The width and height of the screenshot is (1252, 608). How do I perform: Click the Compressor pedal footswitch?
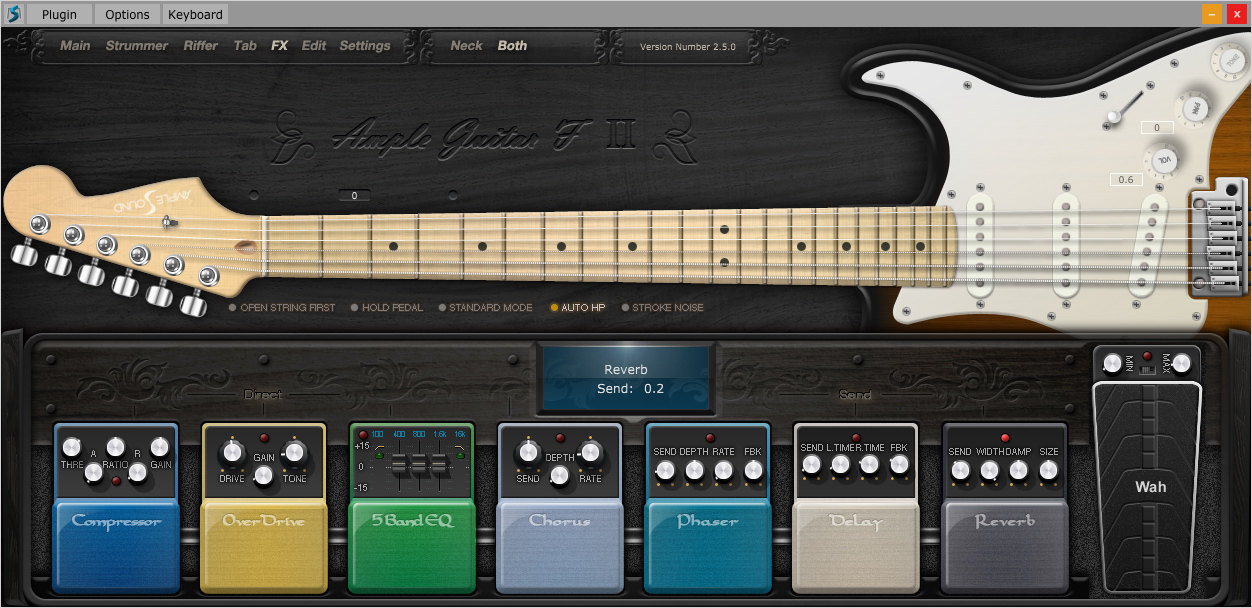point(116,545)
